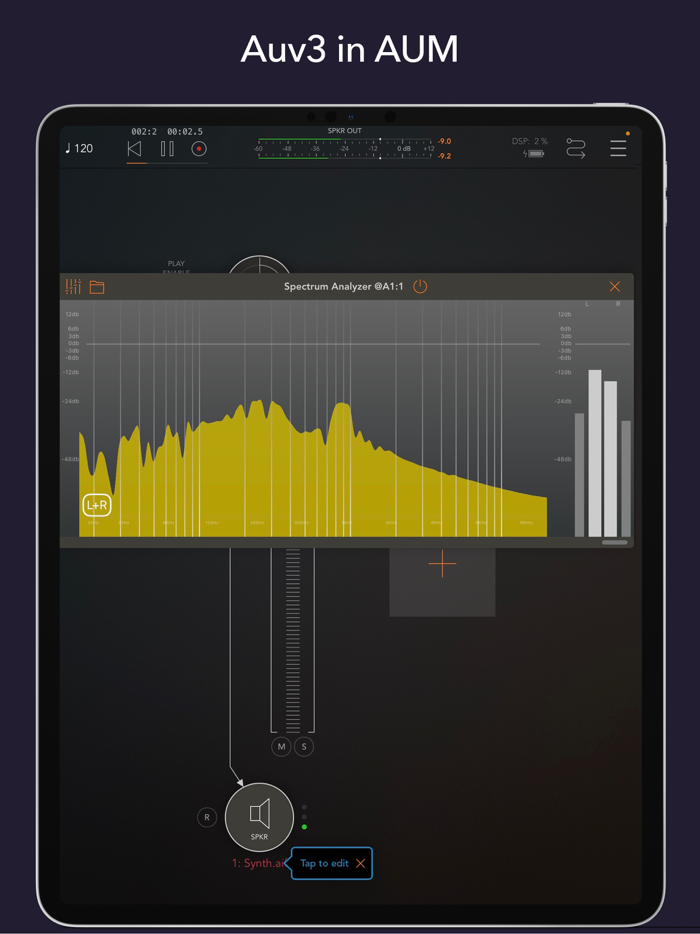Click the green output bus indicator dot
The image size is (700, 934).
(304, 827)
